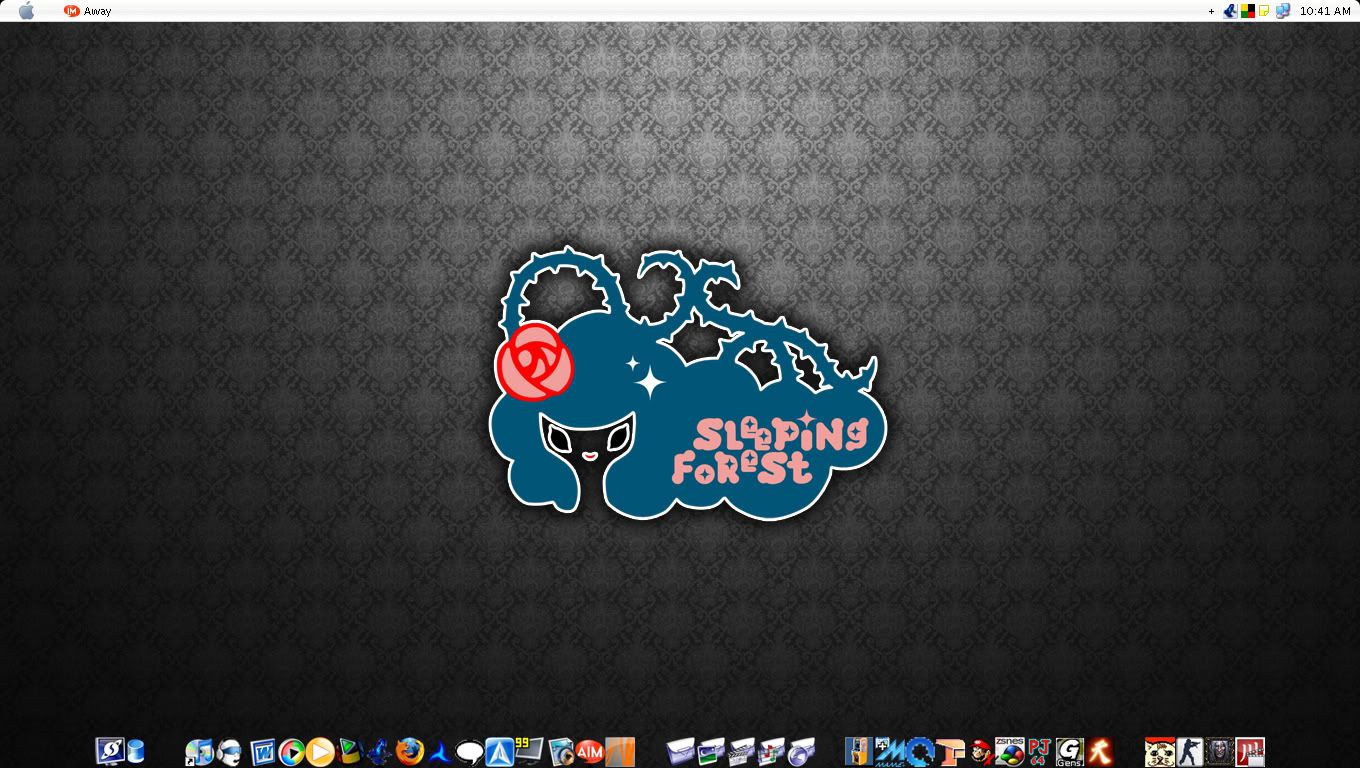Launch the PJ64 emulator

click(1040, 751)
